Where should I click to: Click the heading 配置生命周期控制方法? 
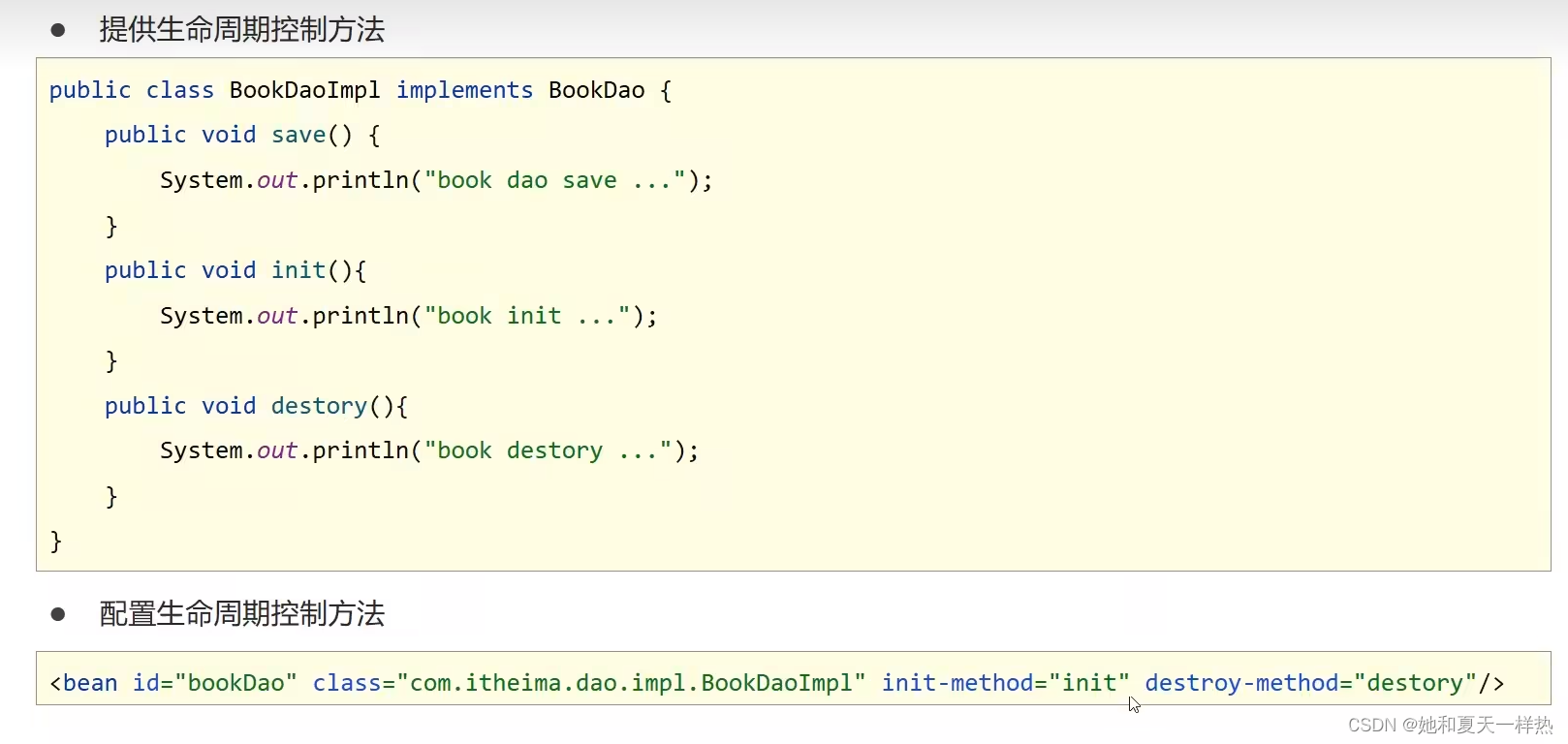[x=242, y=614]
